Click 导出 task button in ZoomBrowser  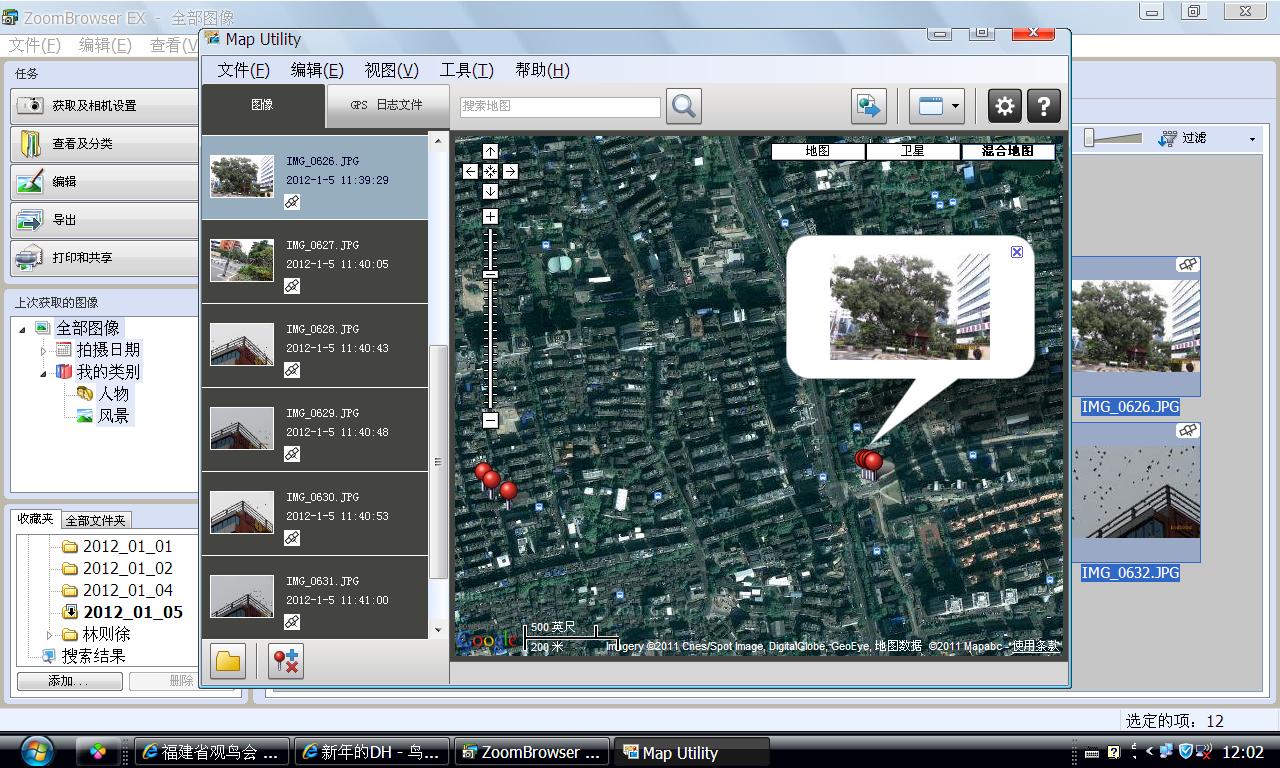click(x=106, y=219)
